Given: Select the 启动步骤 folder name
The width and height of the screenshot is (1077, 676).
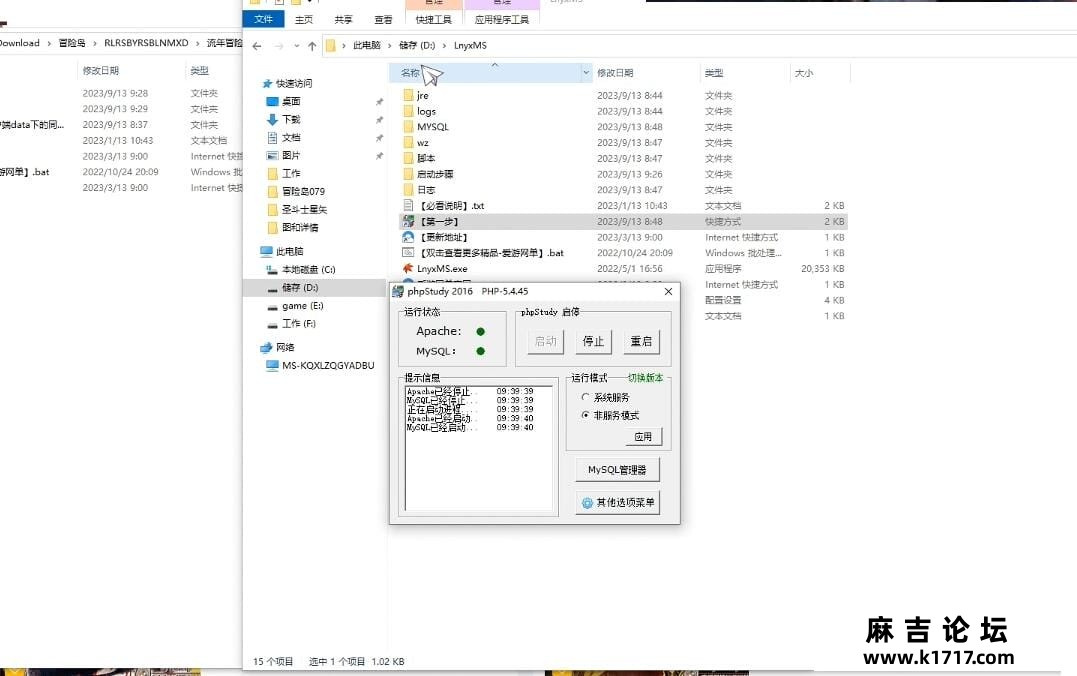Looking at the screenshot, I should coord(435,174).
